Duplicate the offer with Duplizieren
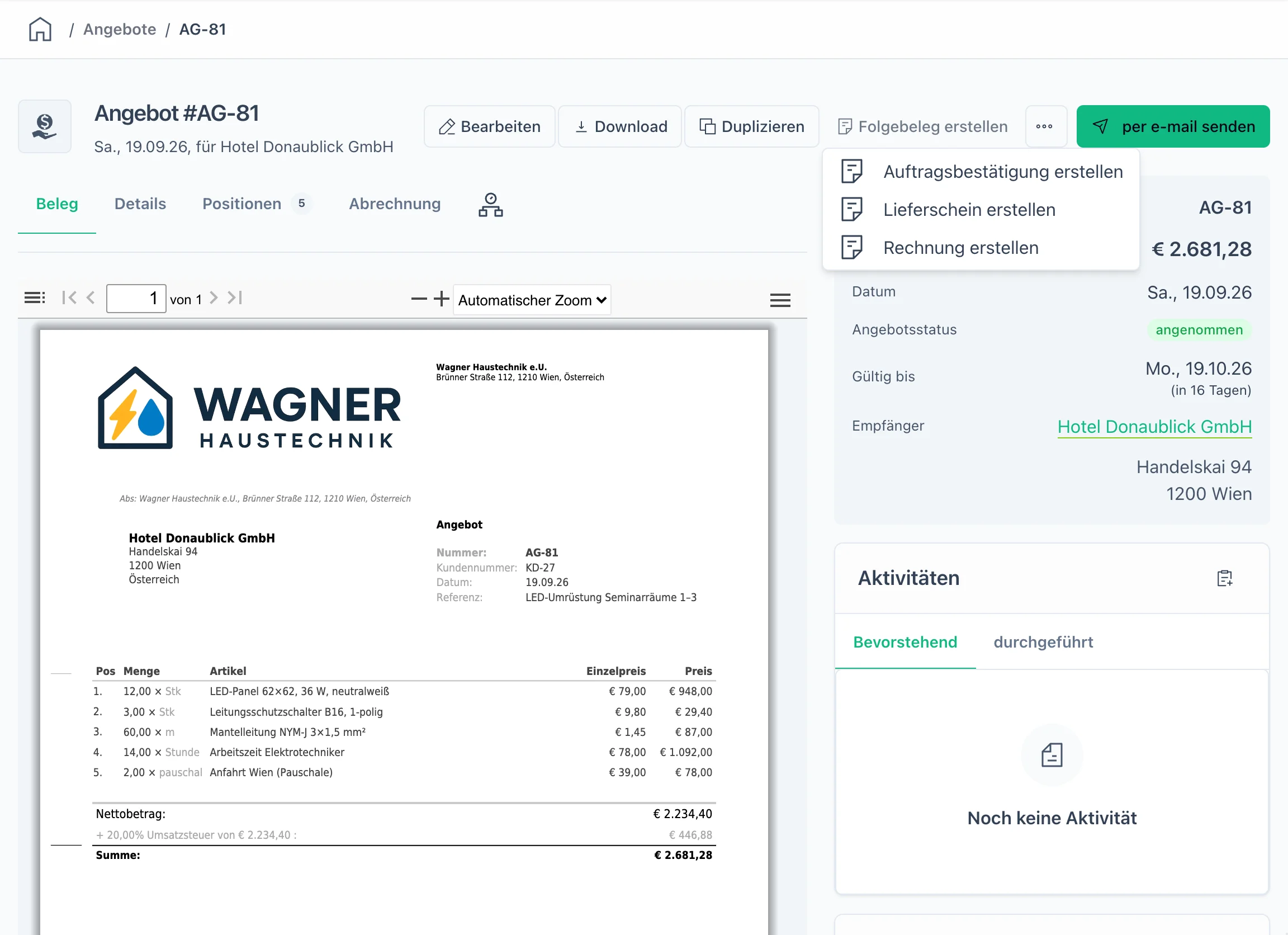This screenshot has width=1288, height=935. pyautogui.click(x=752, y=126)
